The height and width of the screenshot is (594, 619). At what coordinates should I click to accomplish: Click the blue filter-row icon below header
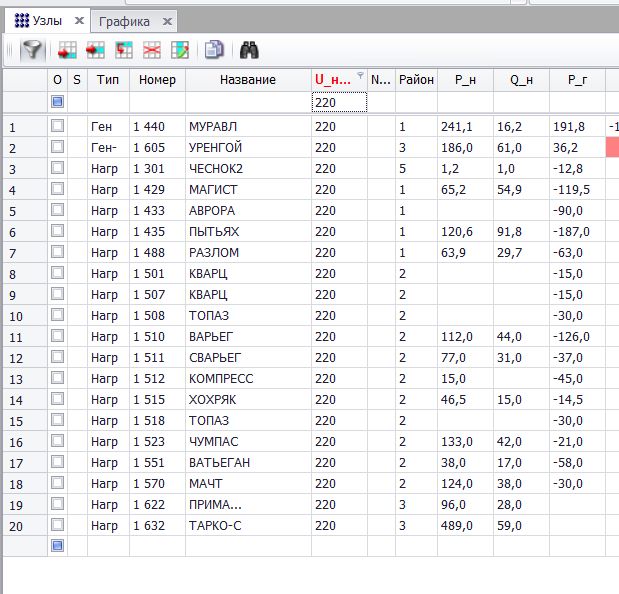57,102
